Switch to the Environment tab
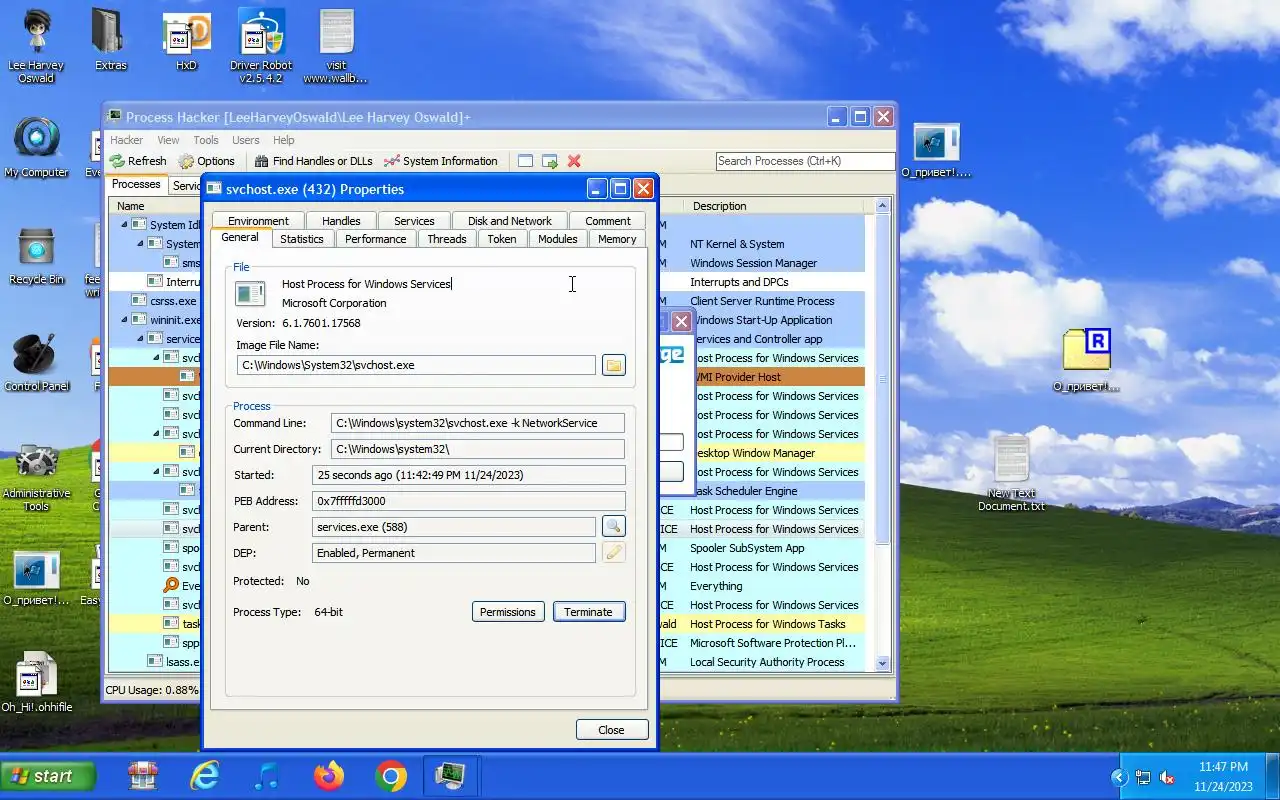 click(x=258, y=221)
